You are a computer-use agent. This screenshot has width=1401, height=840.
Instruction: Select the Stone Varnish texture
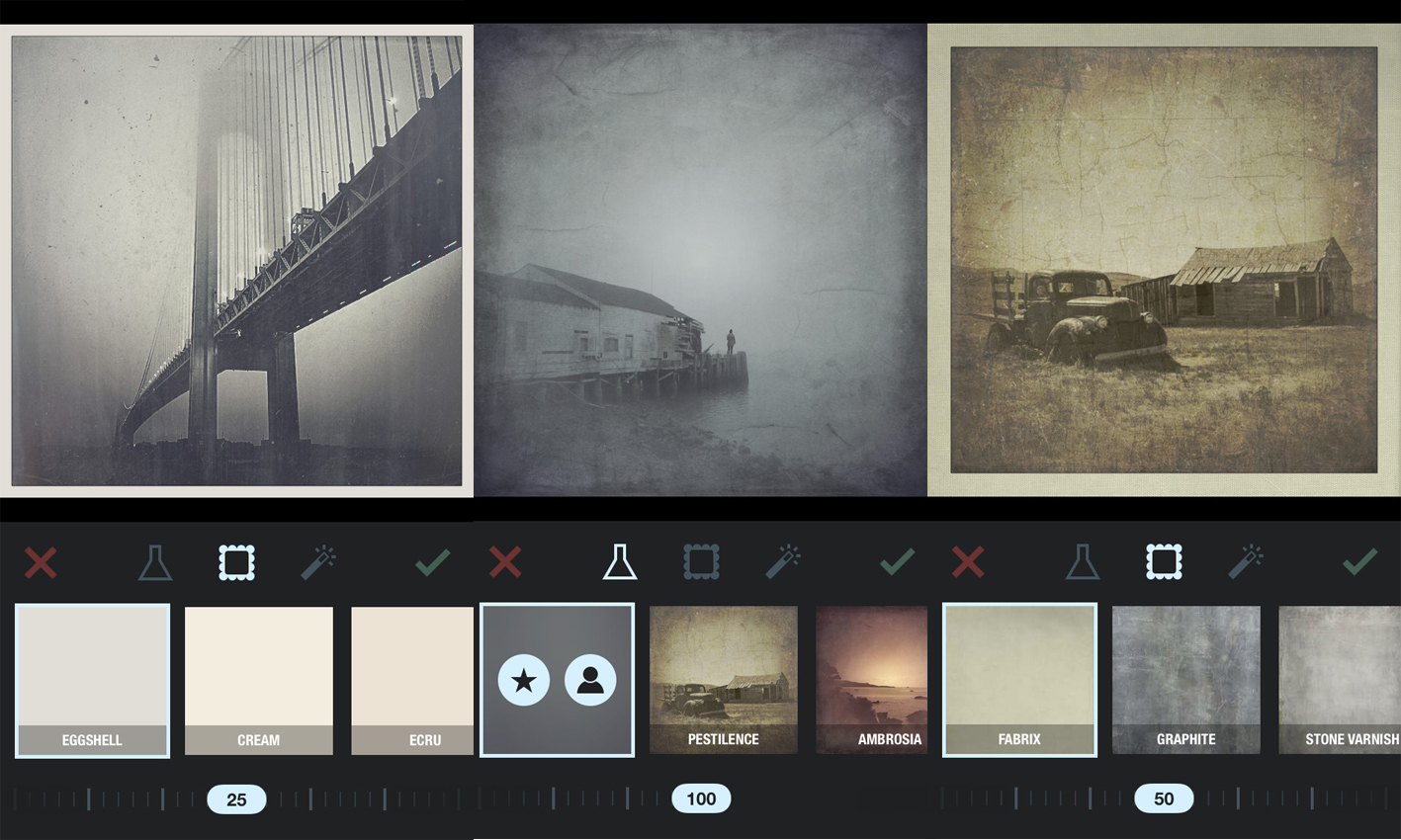click(x=1339, y=680)
